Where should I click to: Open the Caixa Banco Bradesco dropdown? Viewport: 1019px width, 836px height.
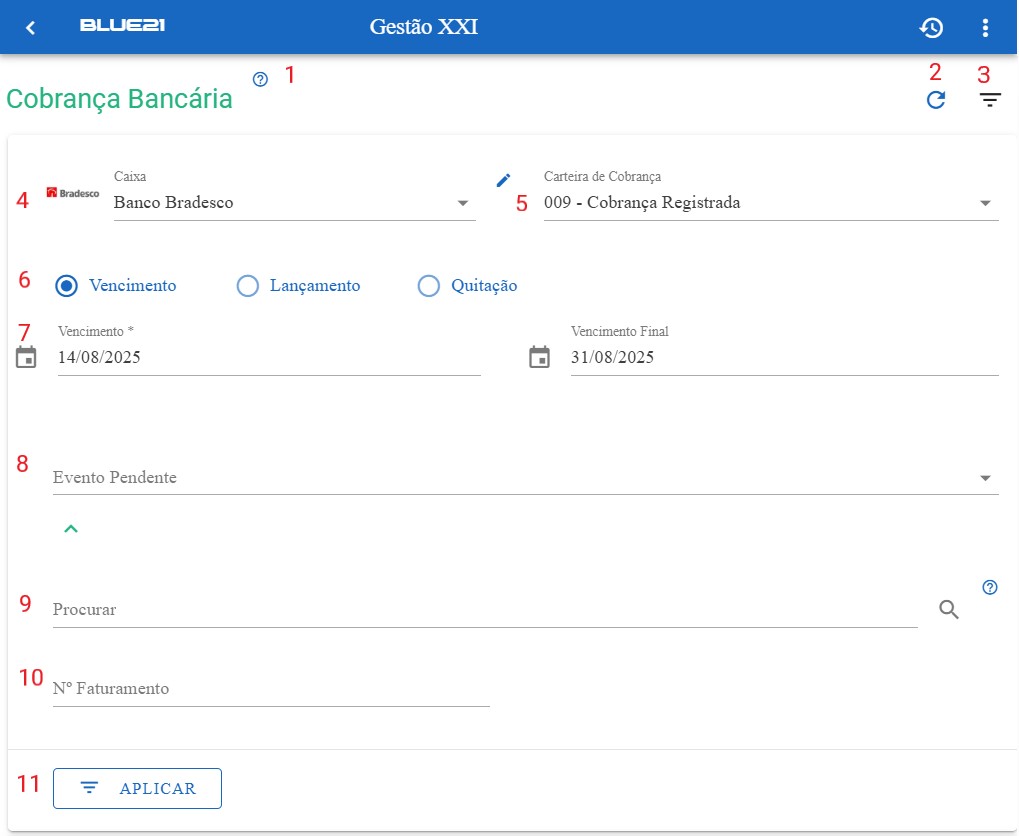(294, 203)
